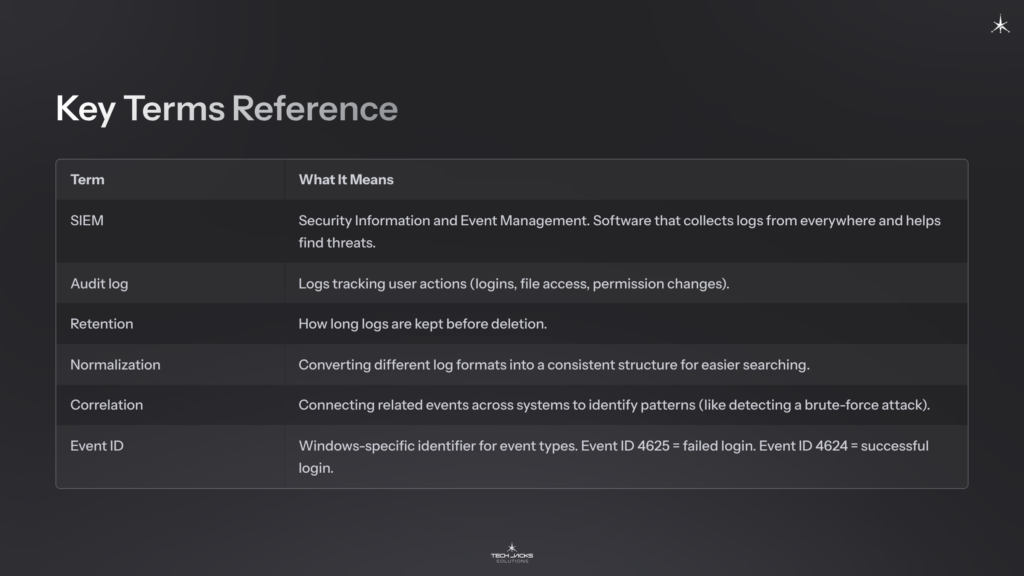Click the 'Reference' portion of the title
Image resolution: width=1024 pixels, height=576 pixels.
coord(313,108)
